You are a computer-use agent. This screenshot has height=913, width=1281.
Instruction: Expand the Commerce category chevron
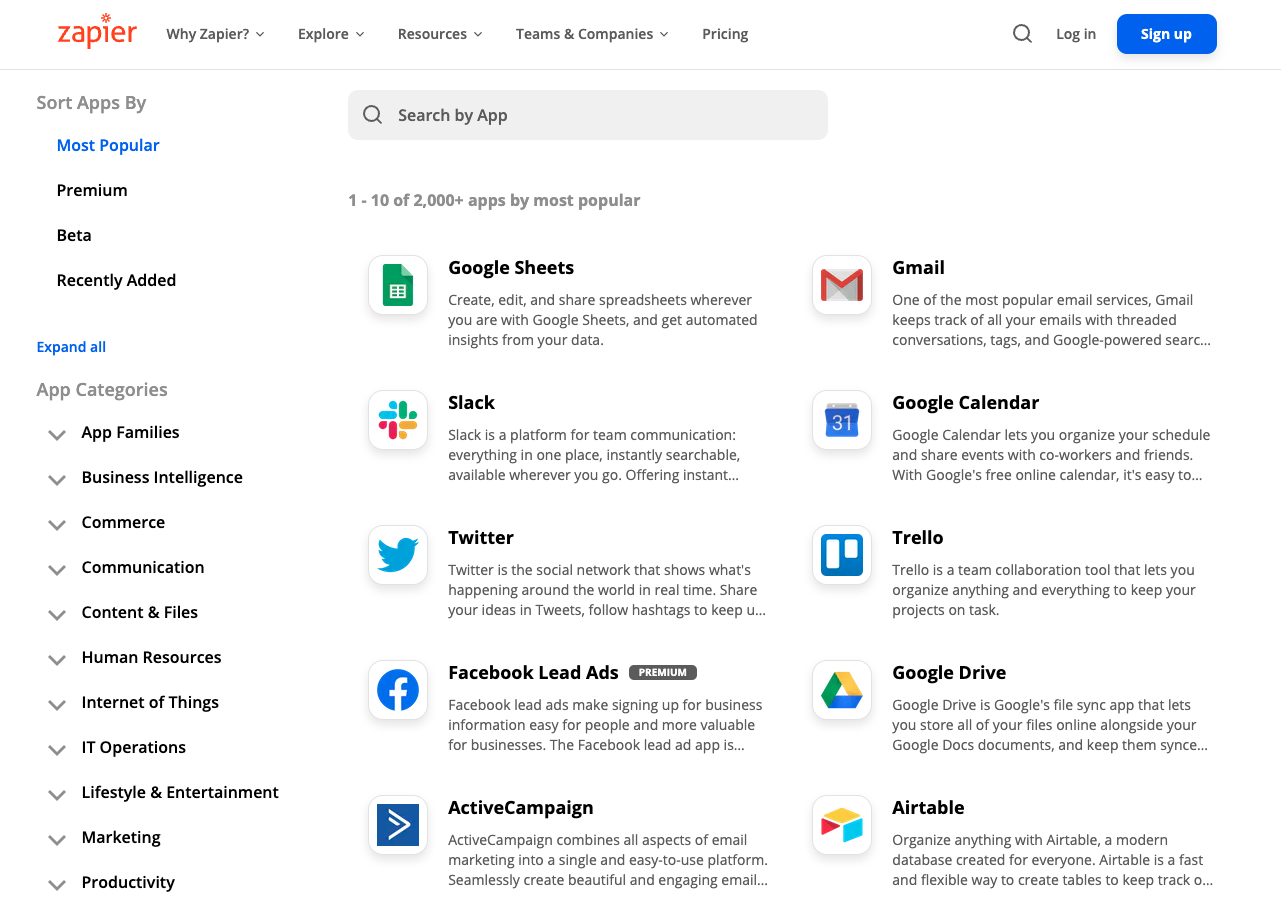click(x=57, y=524)
